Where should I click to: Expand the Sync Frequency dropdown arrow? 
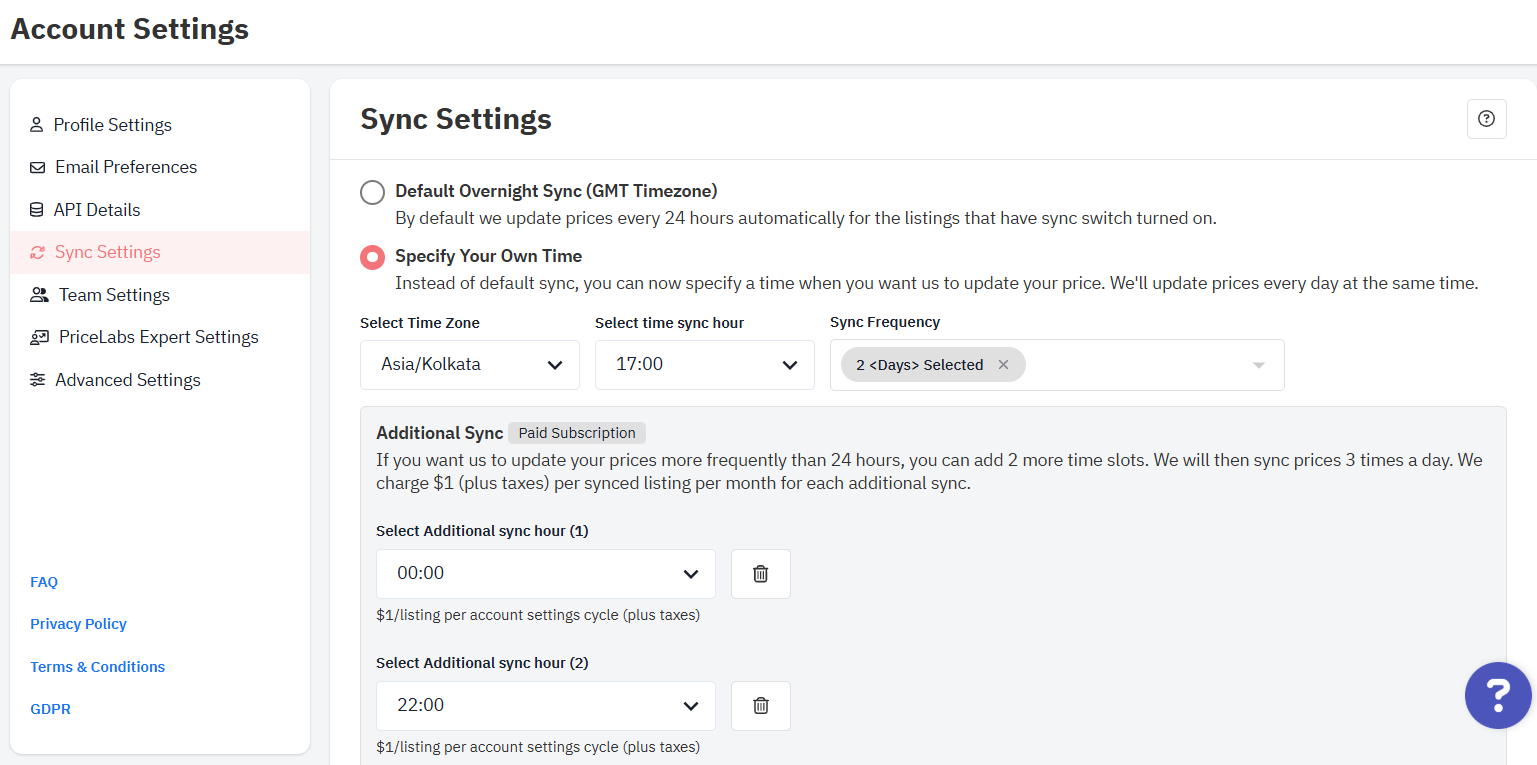(x=1258, y=365)
